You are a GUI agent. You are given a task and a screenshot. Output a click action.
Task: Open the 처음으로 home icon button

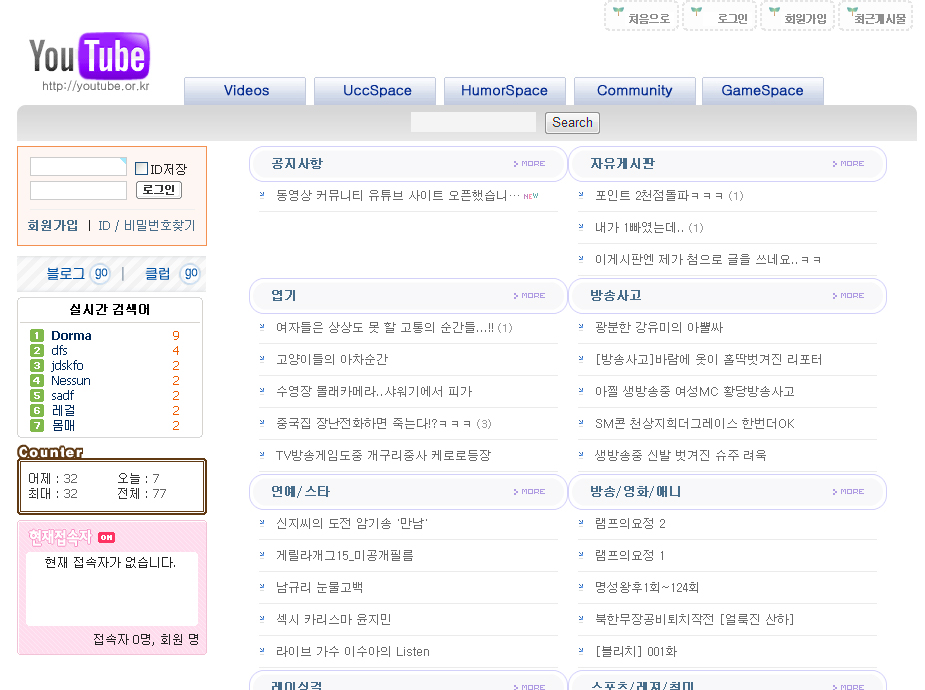click(642, 17)
